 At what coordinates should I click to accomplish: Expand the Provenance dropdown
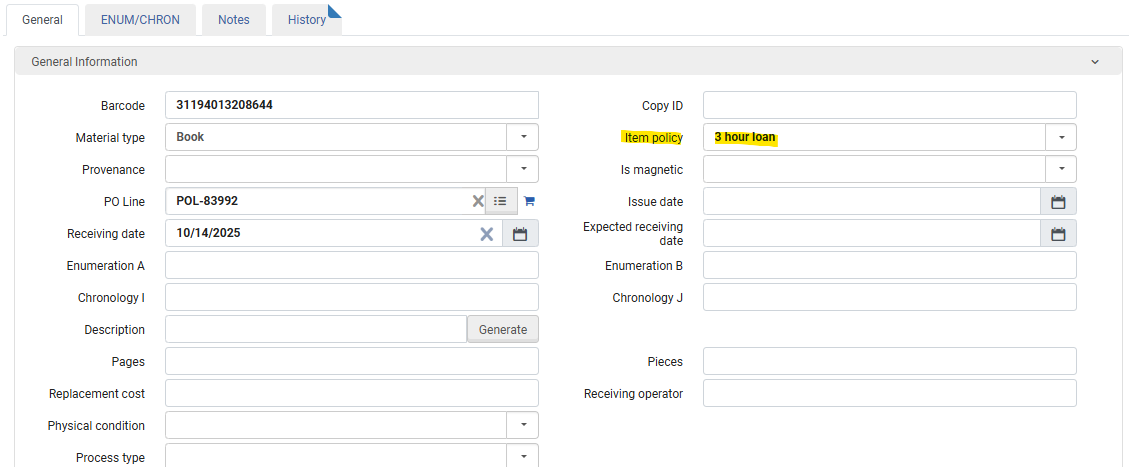522,170
